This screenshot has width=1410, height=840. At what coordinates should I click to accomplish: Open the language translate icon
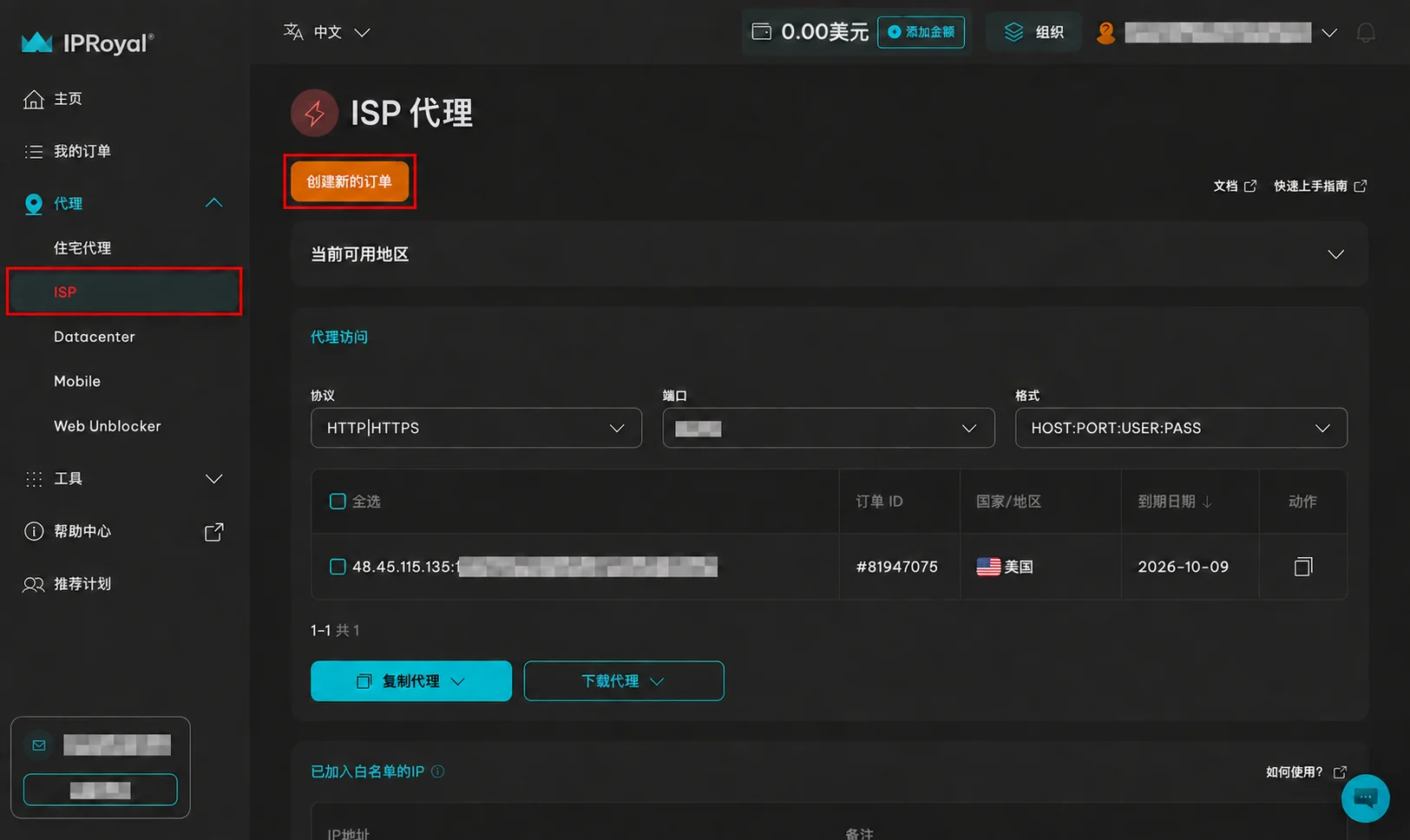[293, 32]
